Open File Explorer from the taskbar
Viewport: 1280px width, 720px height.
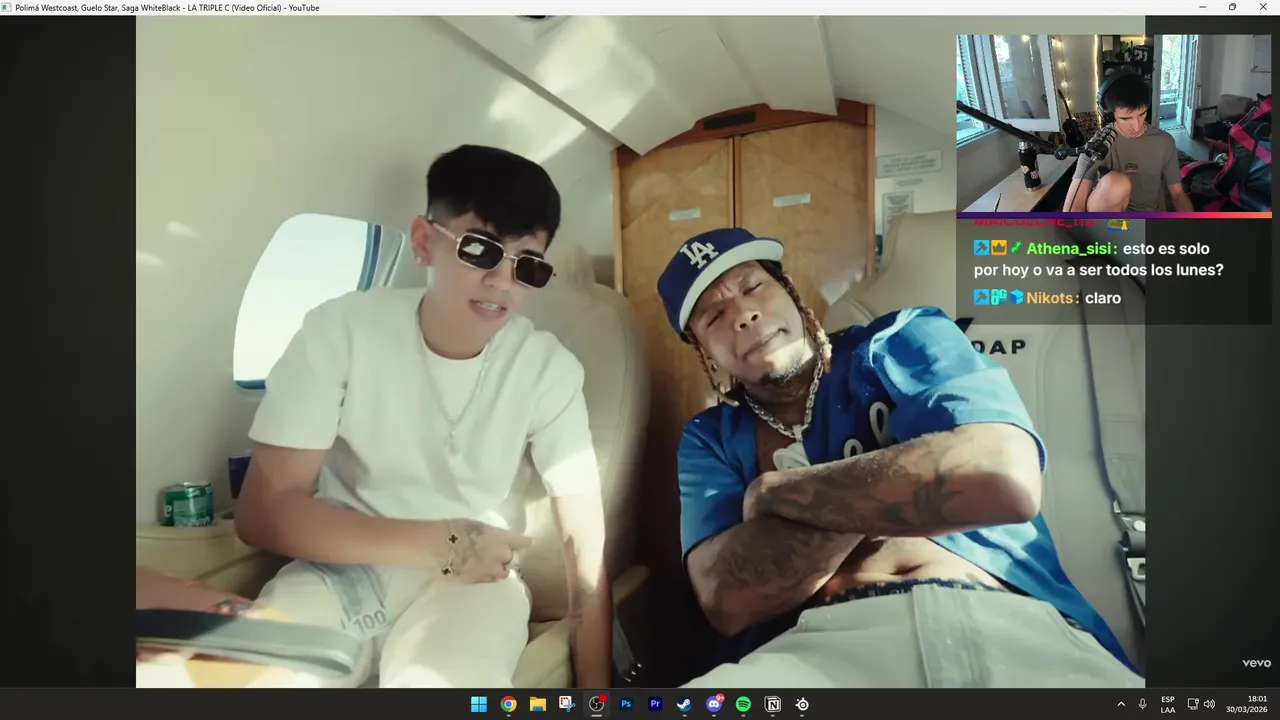click(537, 704)
